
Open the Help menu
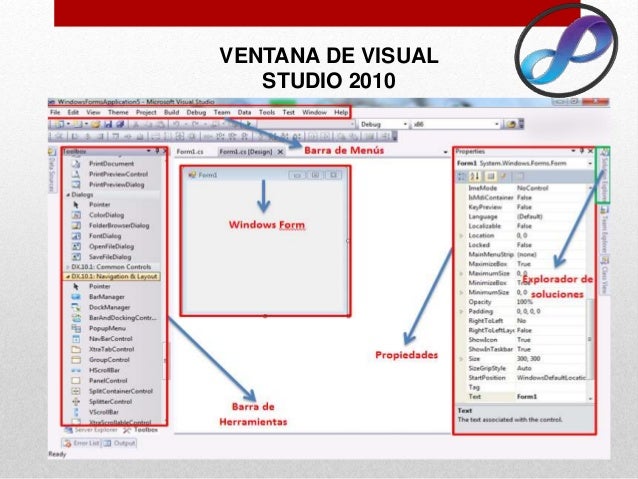point(341,112)
